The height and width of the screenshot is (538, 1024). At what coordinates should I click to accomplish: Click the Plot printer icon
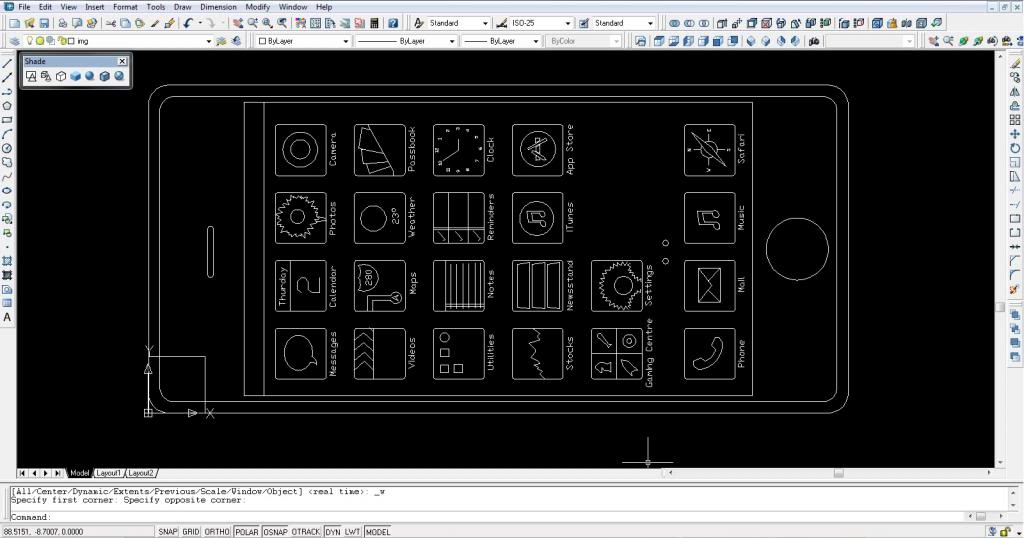coord(63,23)
